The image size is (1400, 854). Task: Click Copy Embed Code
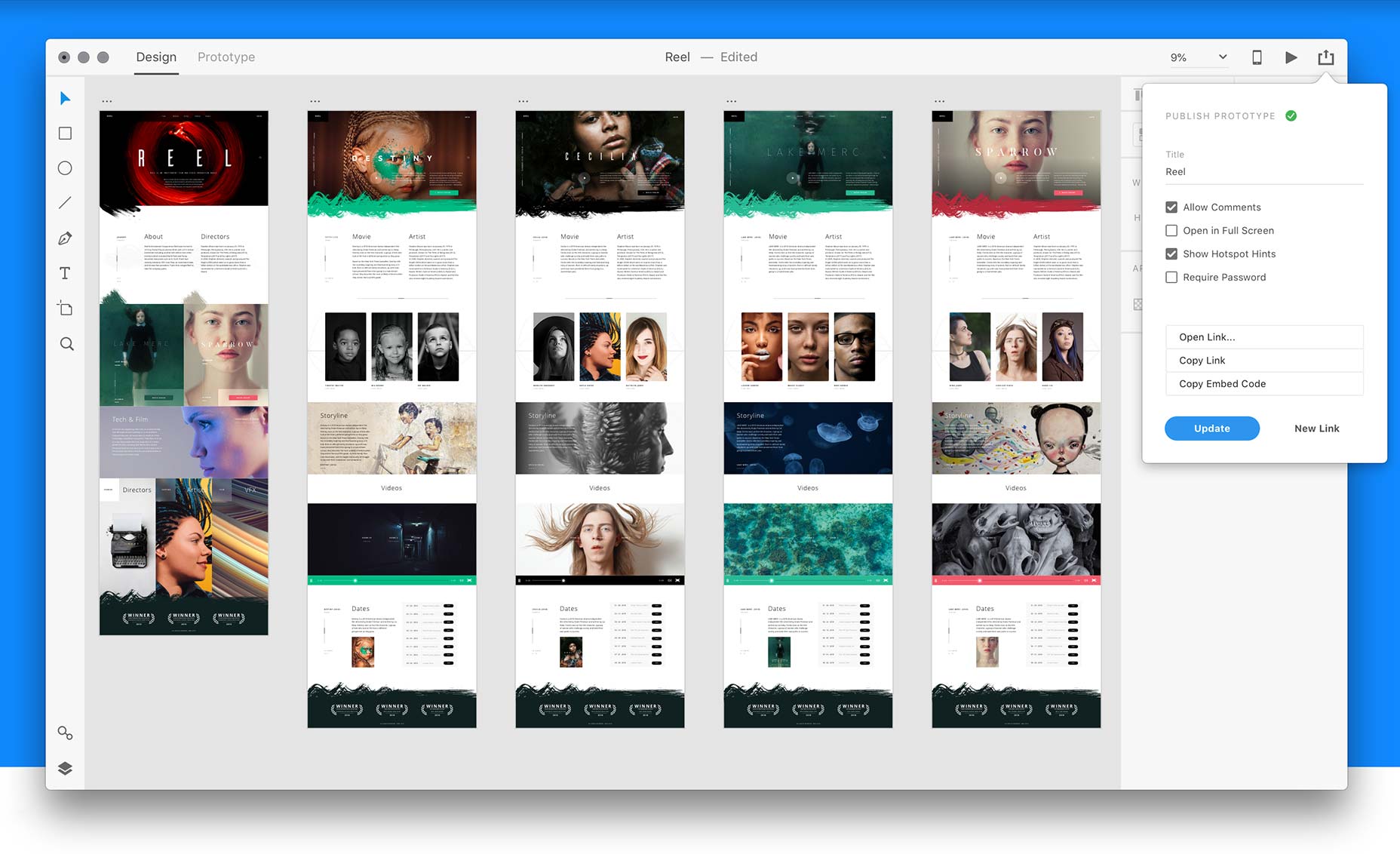point(1264,383)
